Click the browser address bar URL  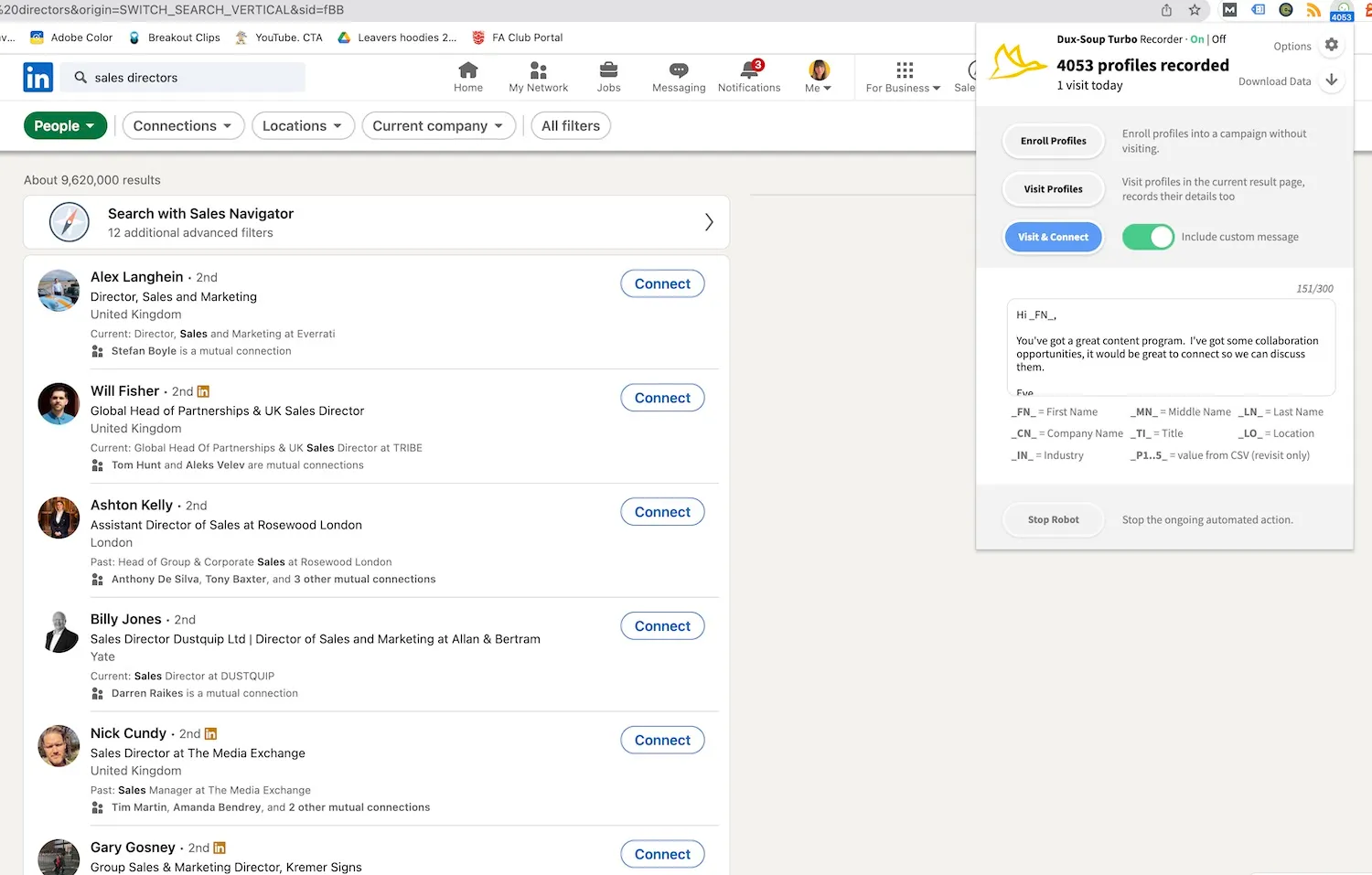(x=172, y=10)
